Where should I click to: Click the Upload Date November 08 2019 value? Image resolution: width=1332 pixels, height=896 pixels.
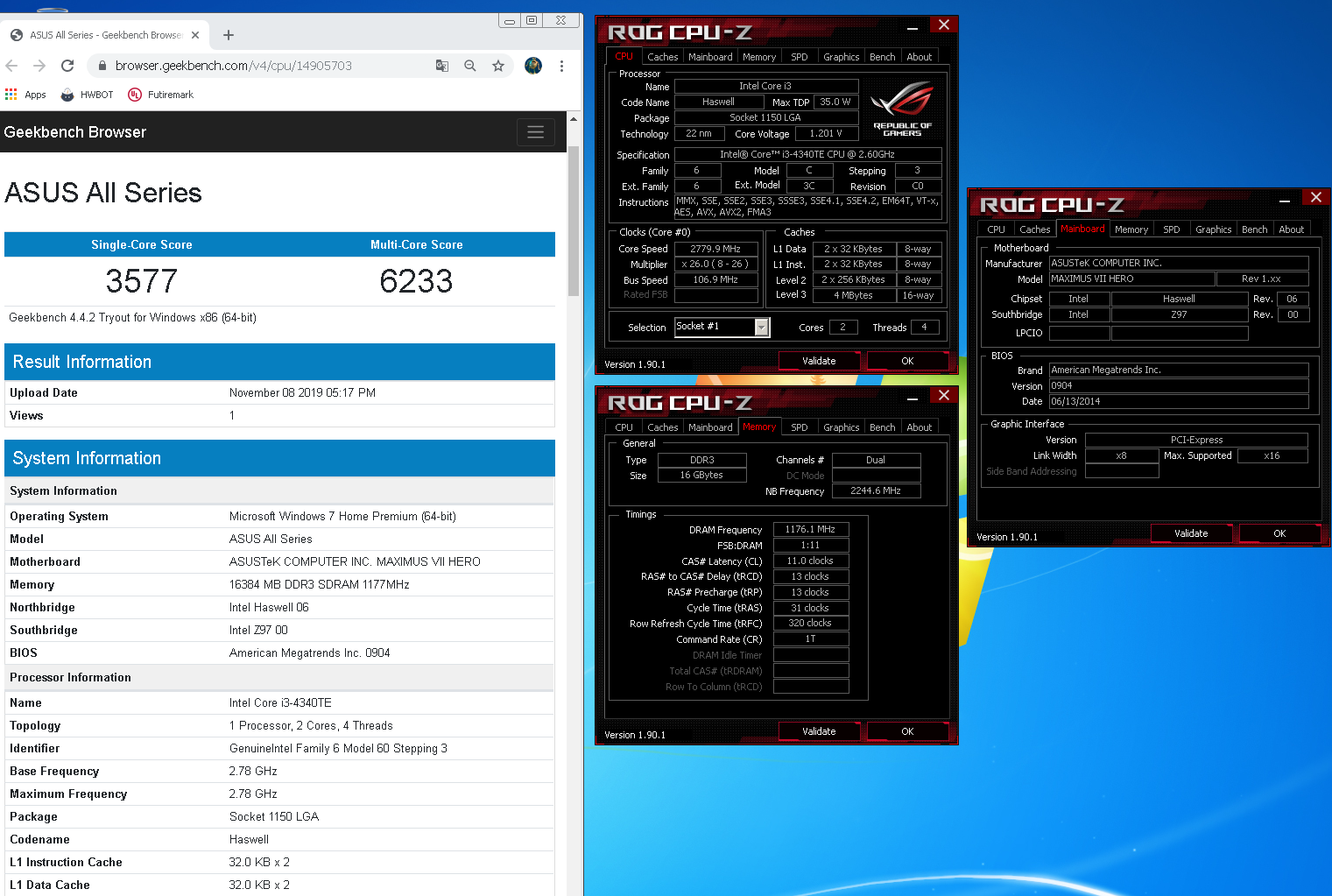coord(302,392)
